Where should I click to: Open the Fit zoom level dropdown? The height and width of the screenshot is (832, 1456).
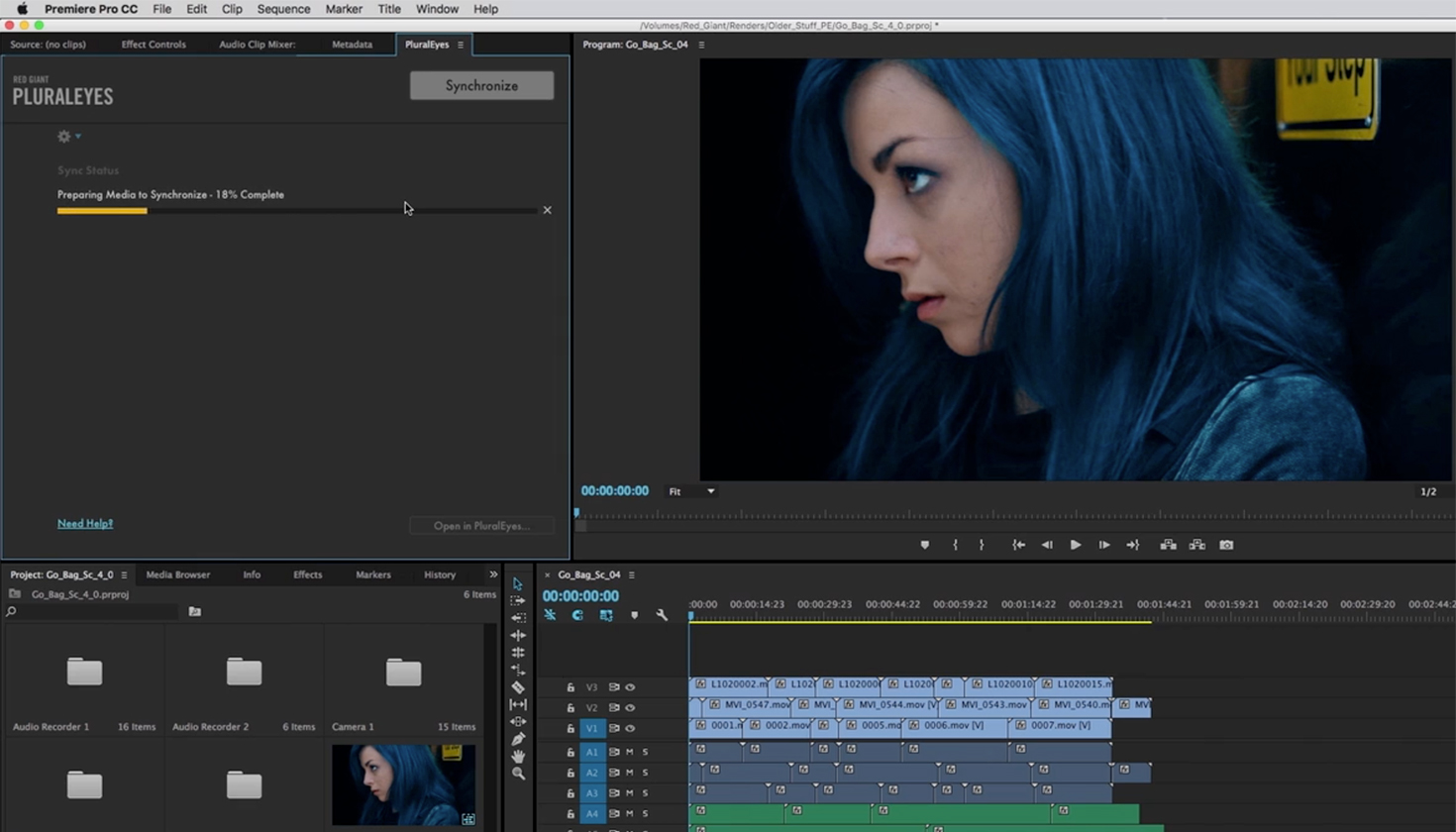(691, 491)
